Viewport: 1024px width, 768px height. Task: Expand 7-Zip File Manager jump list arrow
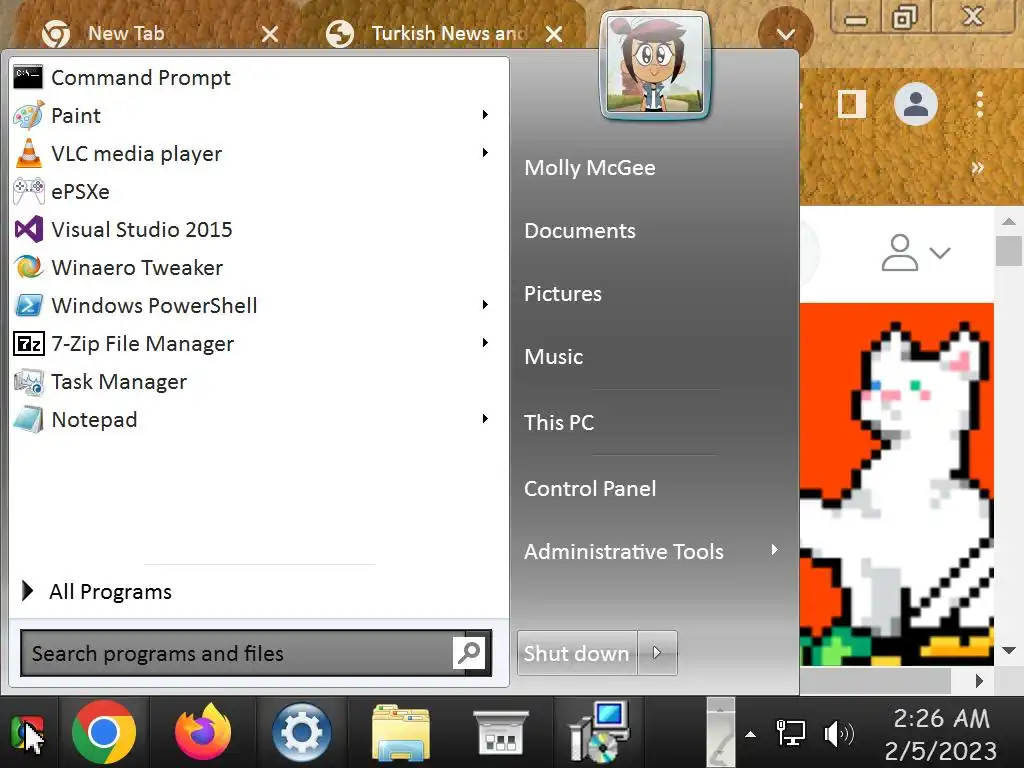click(485, 342)
